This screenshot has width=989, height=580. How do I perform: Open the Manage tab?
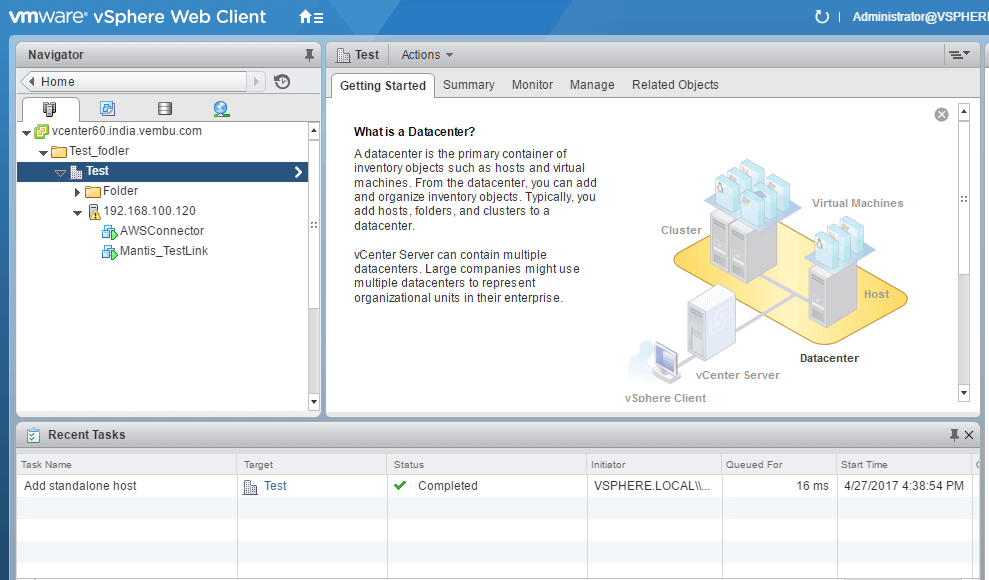coord(592,84)
